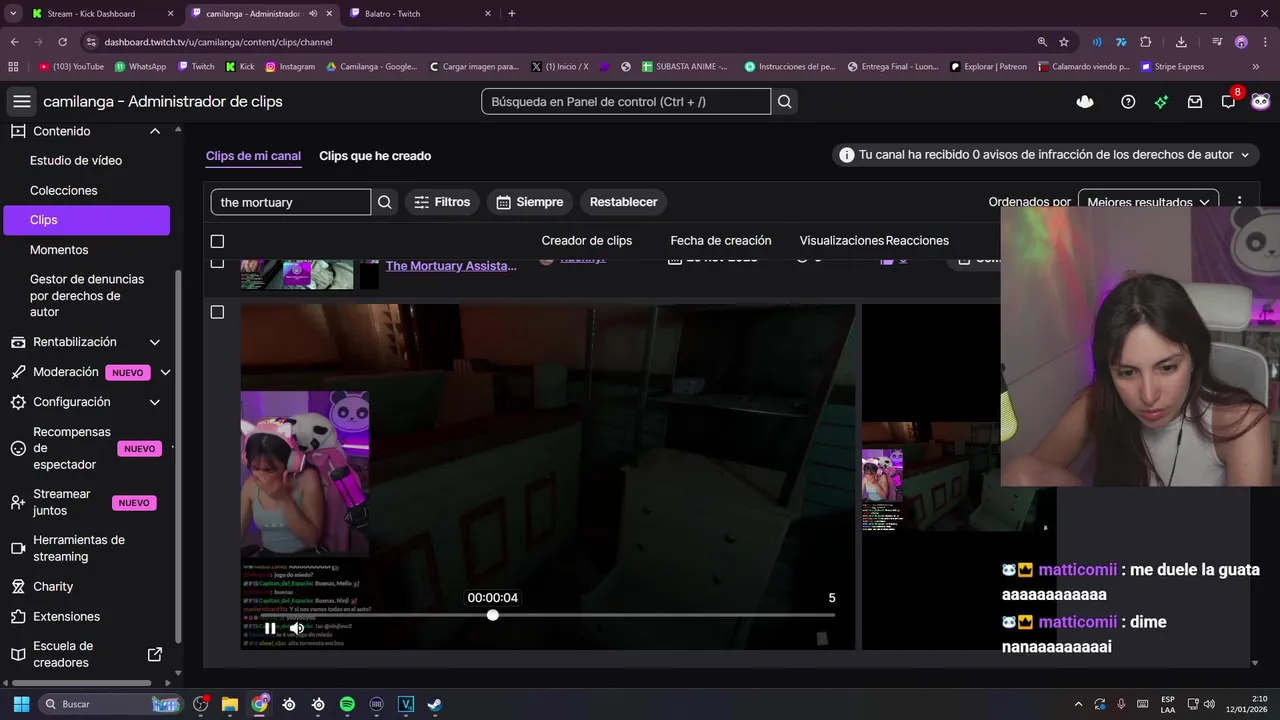Open the Filtros button
The image size is (1280, 720).
(442, 202)
